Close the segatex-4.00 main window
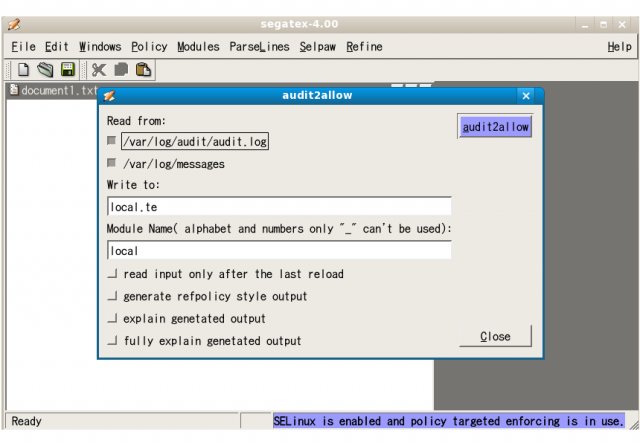 click(622, 25)
